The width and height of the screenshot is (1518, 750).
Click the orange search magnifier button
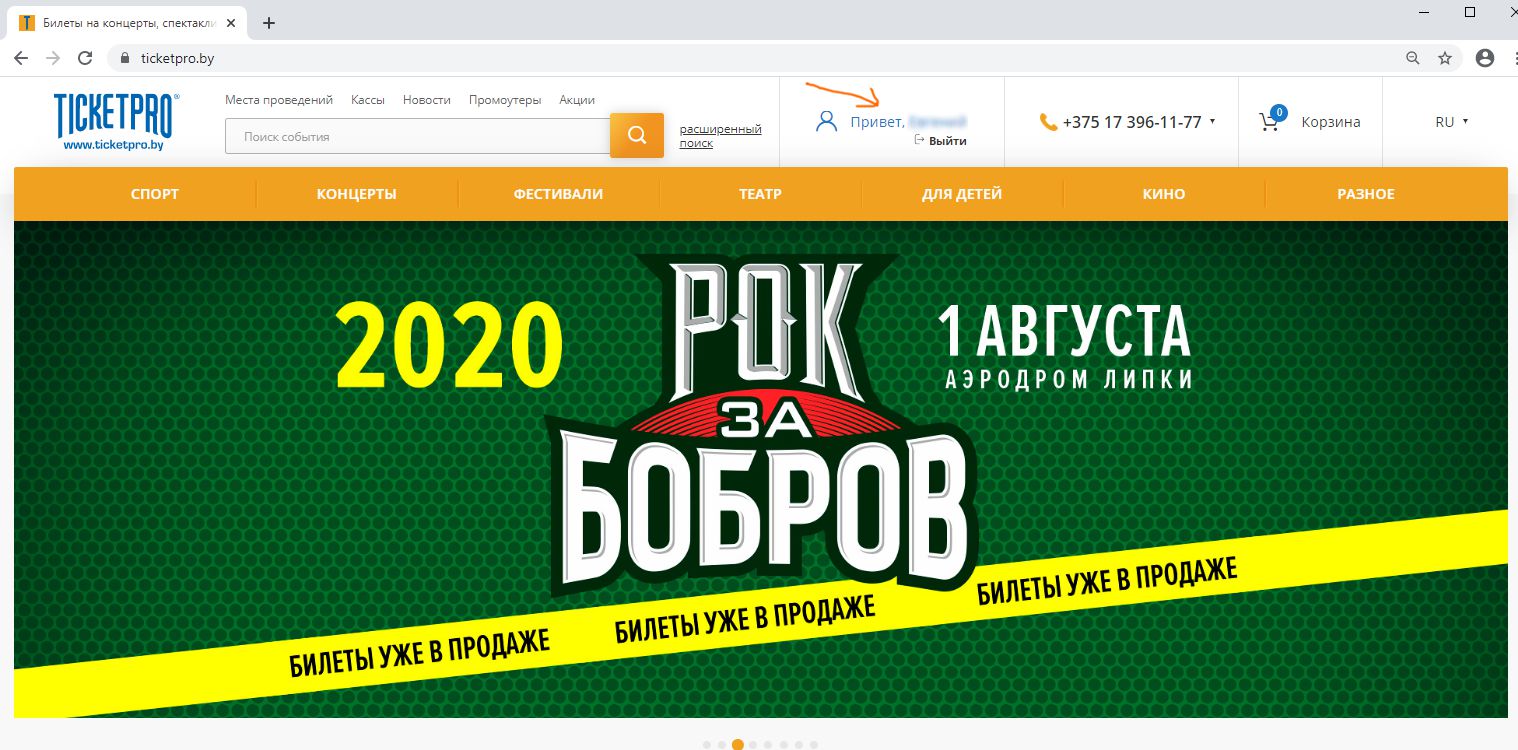click(637, 135)
